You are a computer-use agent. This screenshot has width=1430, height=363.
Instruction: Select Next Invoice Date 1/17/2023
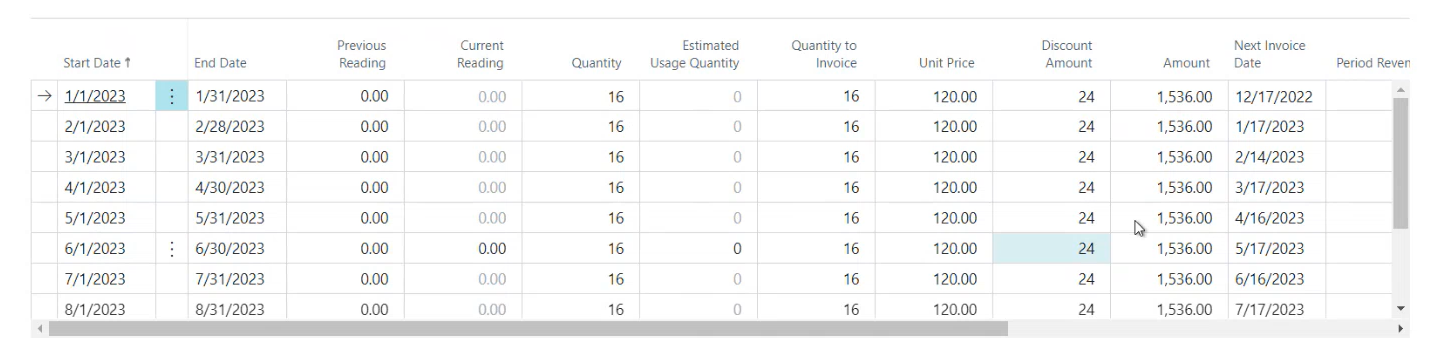pyautogui.click(x=1277, y=127)
